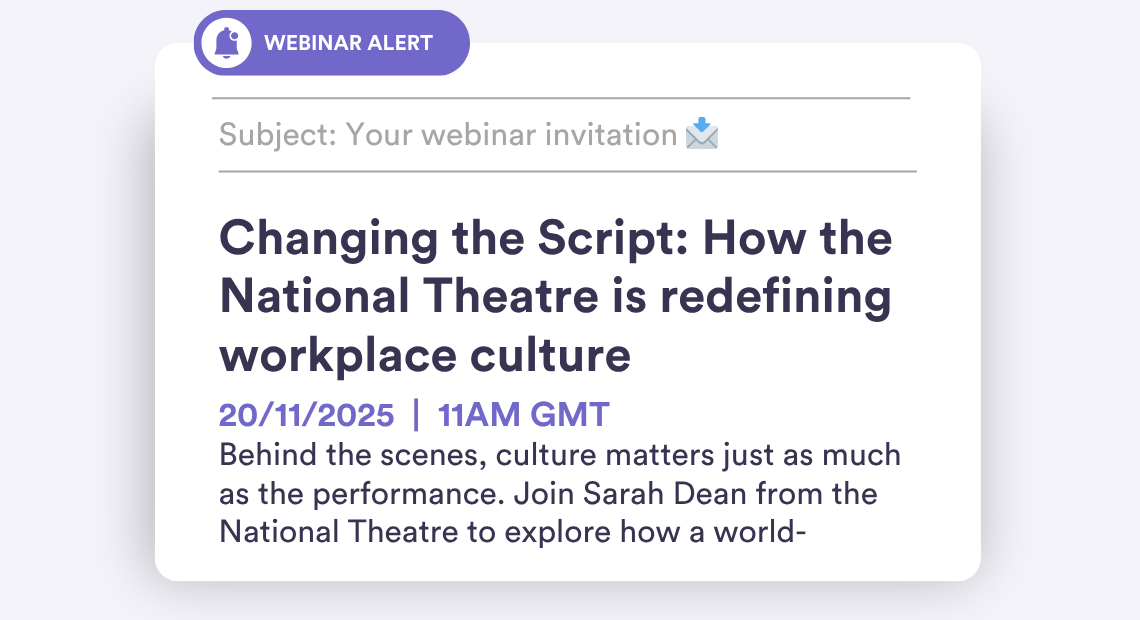This screenshot has width=1140, height=620.
Task: Select the date 20/11/2025 text
Action: point(305,414)
